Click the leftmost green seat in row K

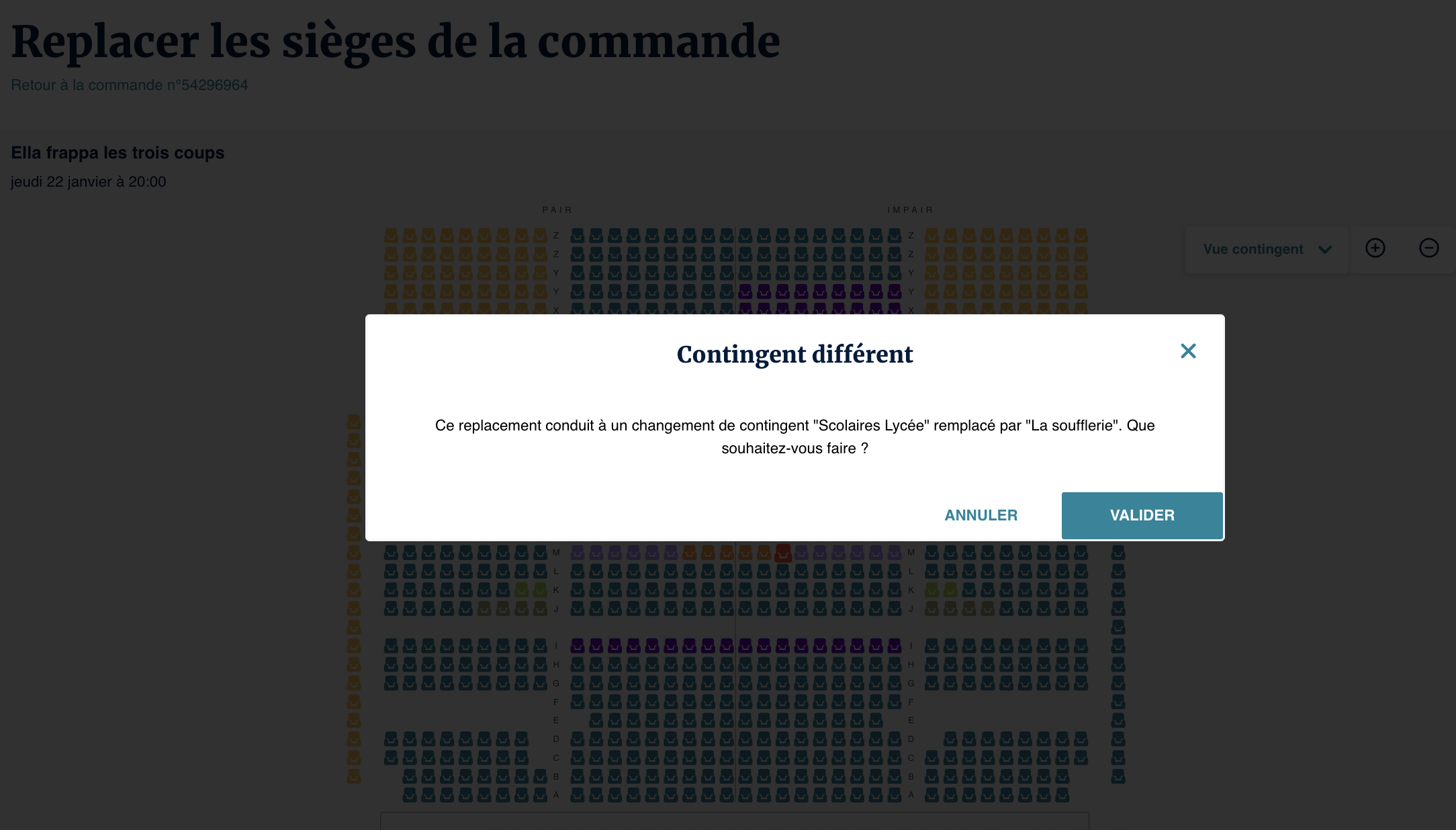(x=521, y=590)
